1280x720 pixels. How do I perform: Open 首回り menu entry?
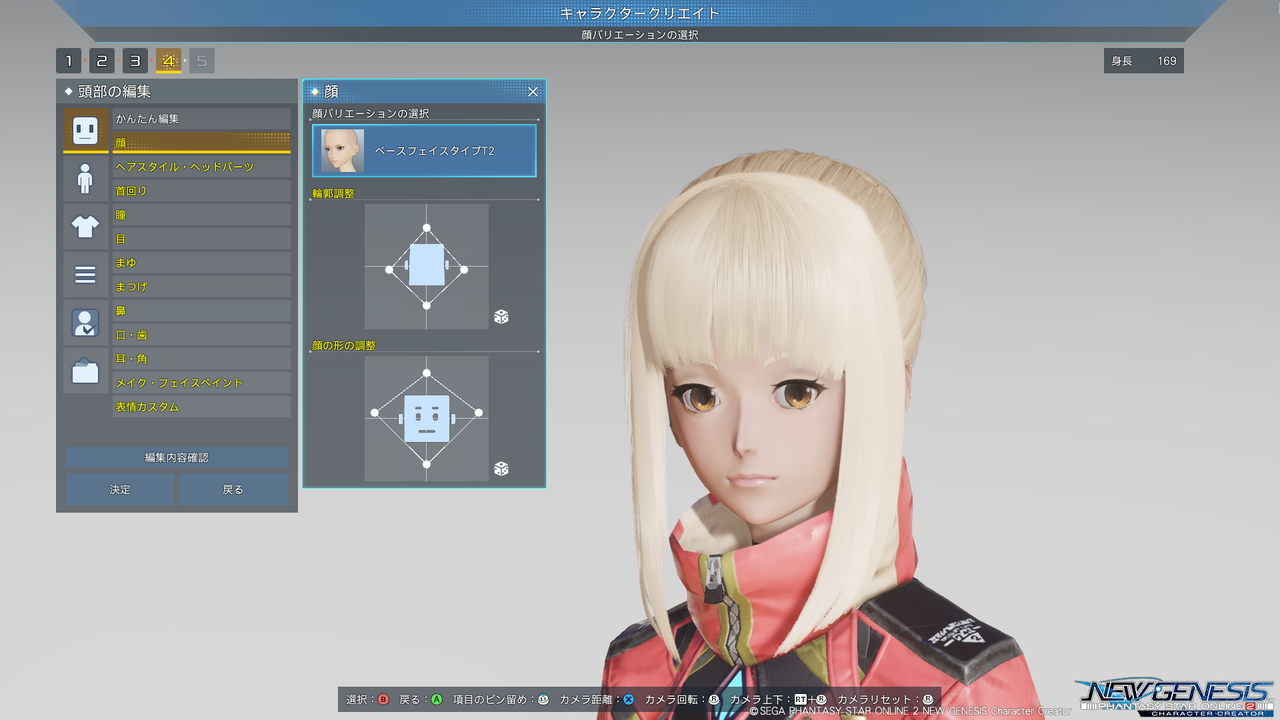click(x=201, y=191)
